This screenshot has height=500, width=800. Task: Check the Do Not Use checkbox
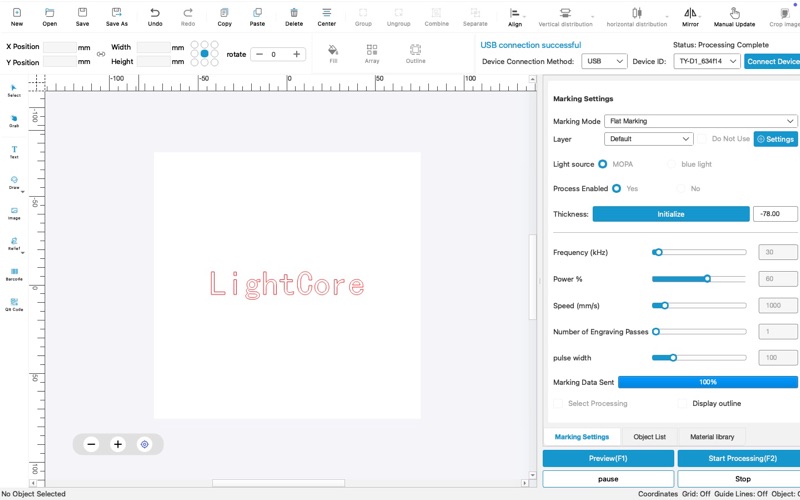(x=702, y=139)
